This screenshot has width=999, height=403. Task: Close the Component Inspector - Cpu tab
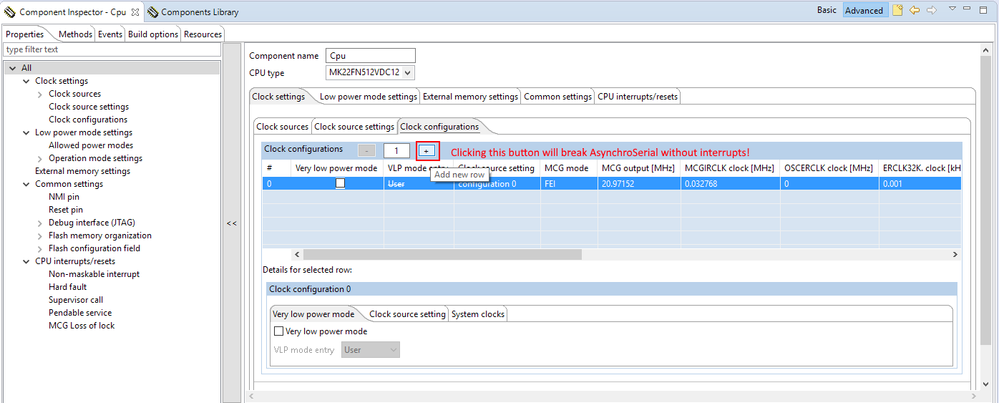coord(135,11)
